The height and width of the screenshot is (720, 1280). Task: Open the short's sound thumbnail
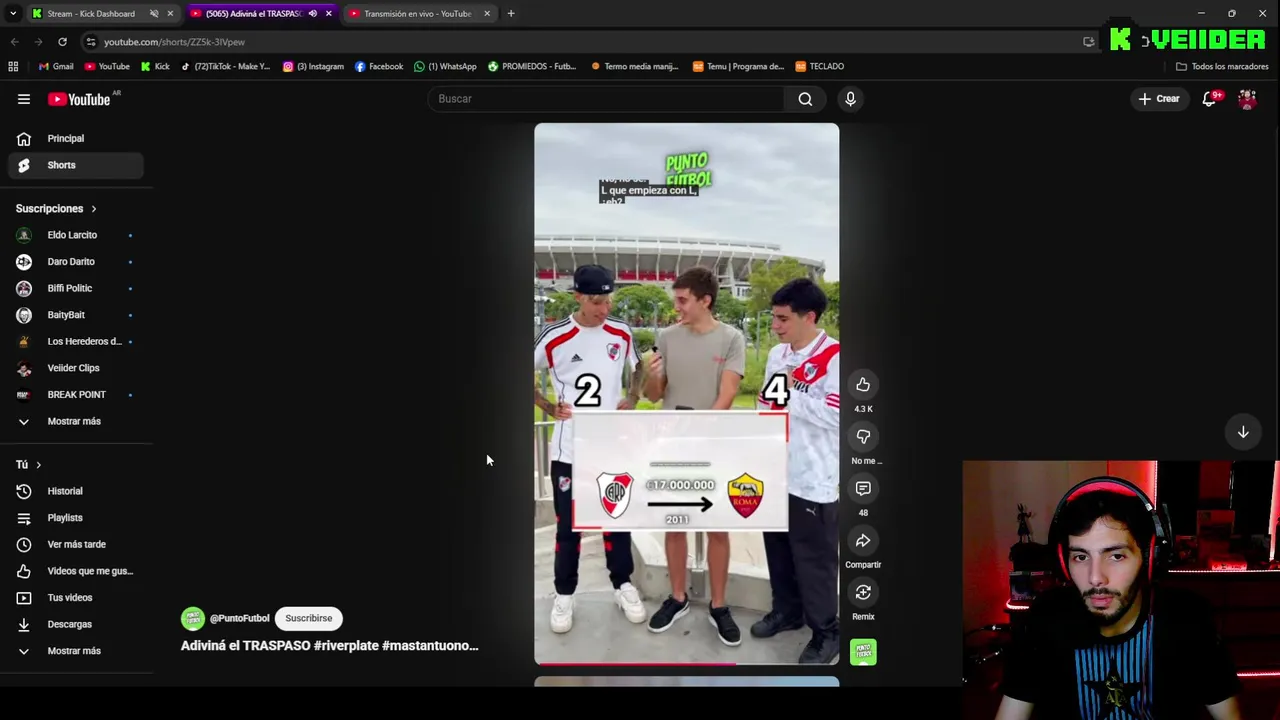tap(863, 652)
